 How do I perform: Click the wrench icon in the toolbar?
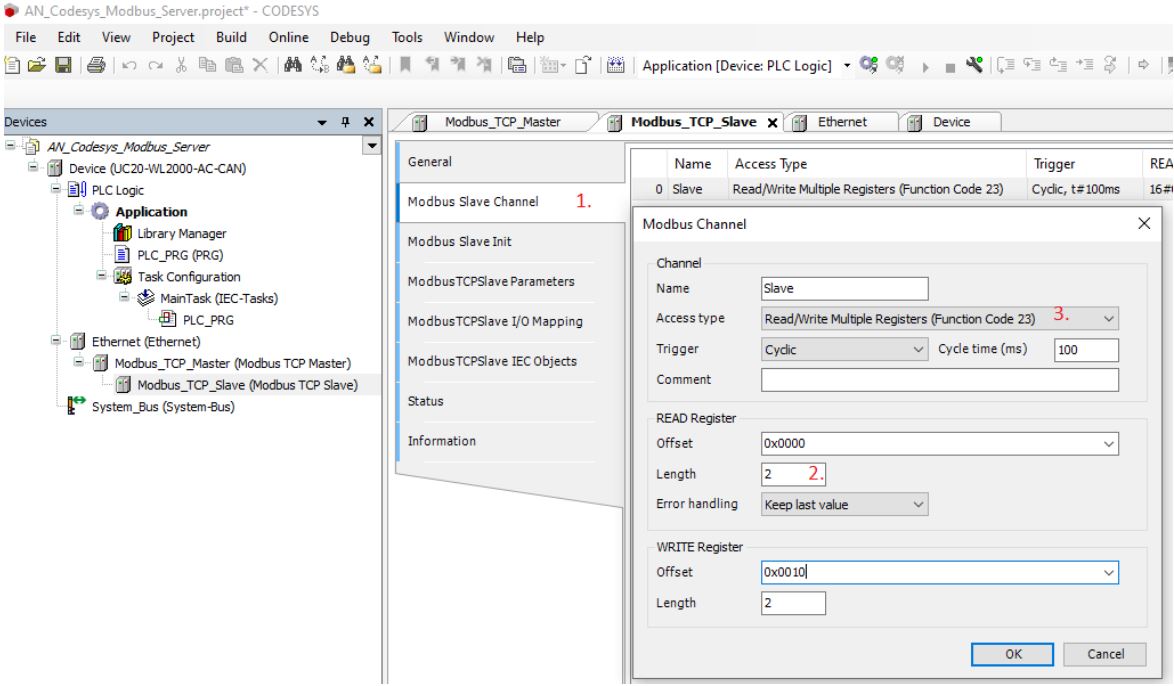click(x=974, y=65)
